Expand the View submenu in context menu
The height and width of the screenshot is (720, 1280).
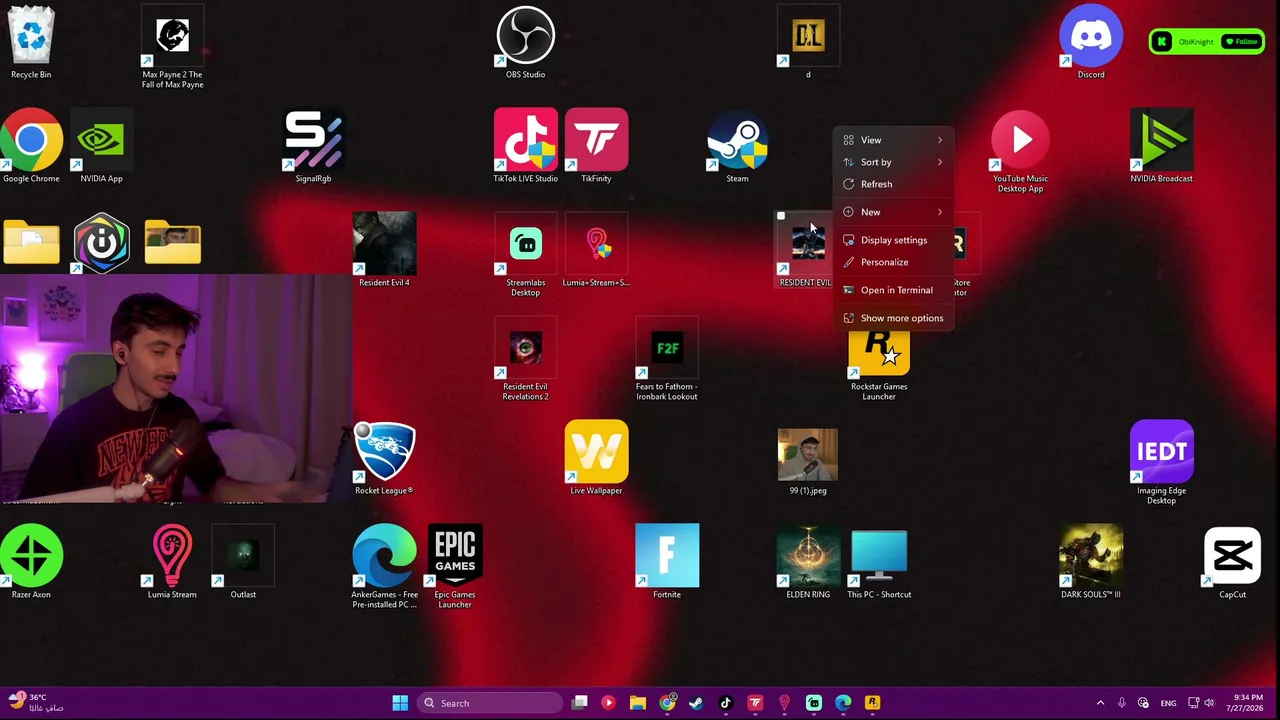pos(894,140)
